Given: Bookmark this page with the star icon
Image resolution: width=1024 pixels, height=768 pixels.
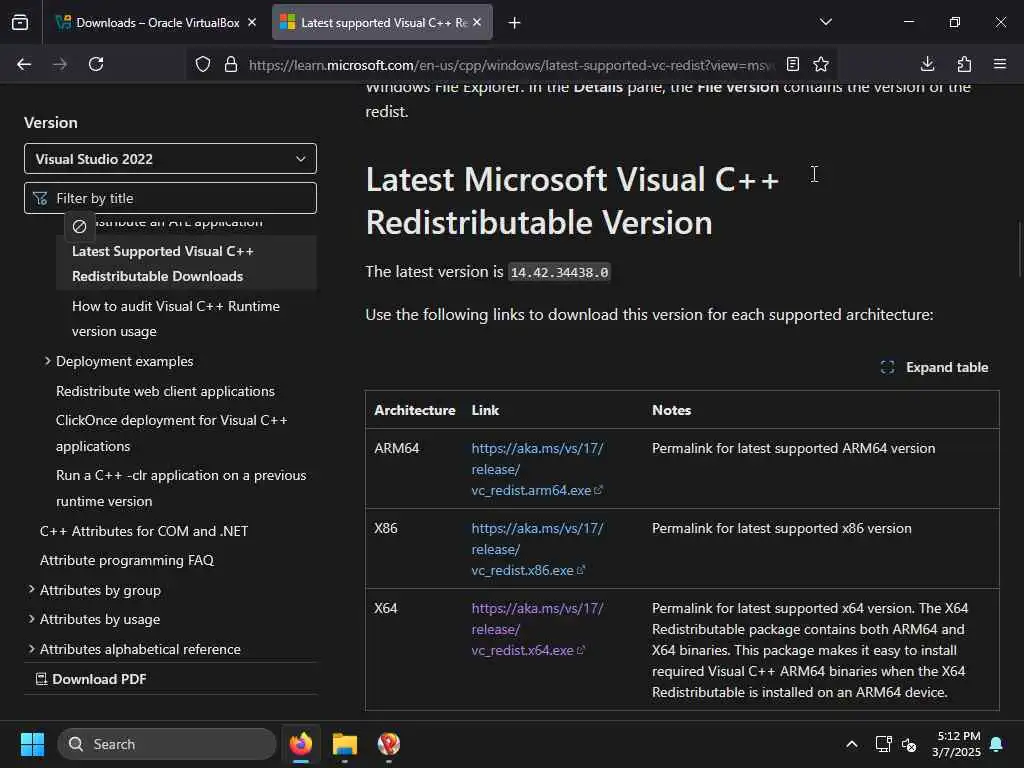Looking at the screenshot, I should point(821,64).
